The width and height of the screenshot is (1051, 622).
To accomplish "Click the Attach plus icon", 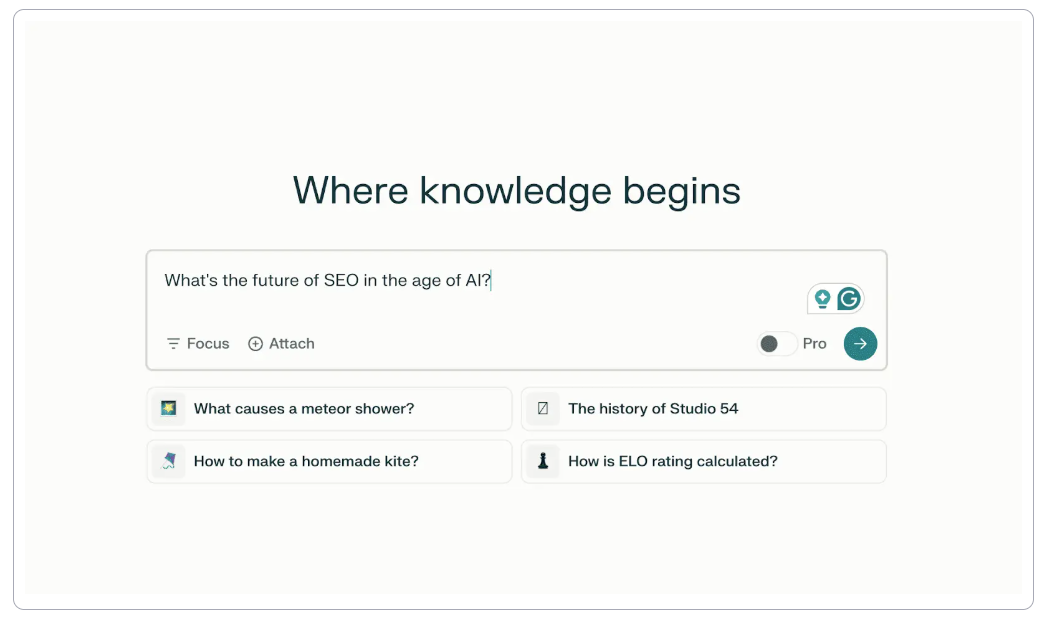I will pos(257,343).
